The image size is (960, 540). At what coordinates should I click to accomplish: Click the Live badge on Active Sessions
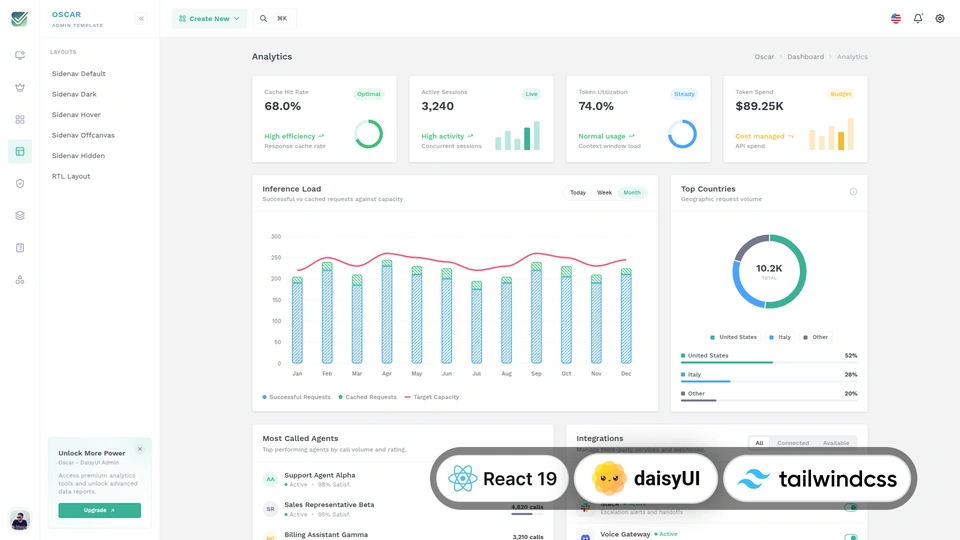click(531, 94)
